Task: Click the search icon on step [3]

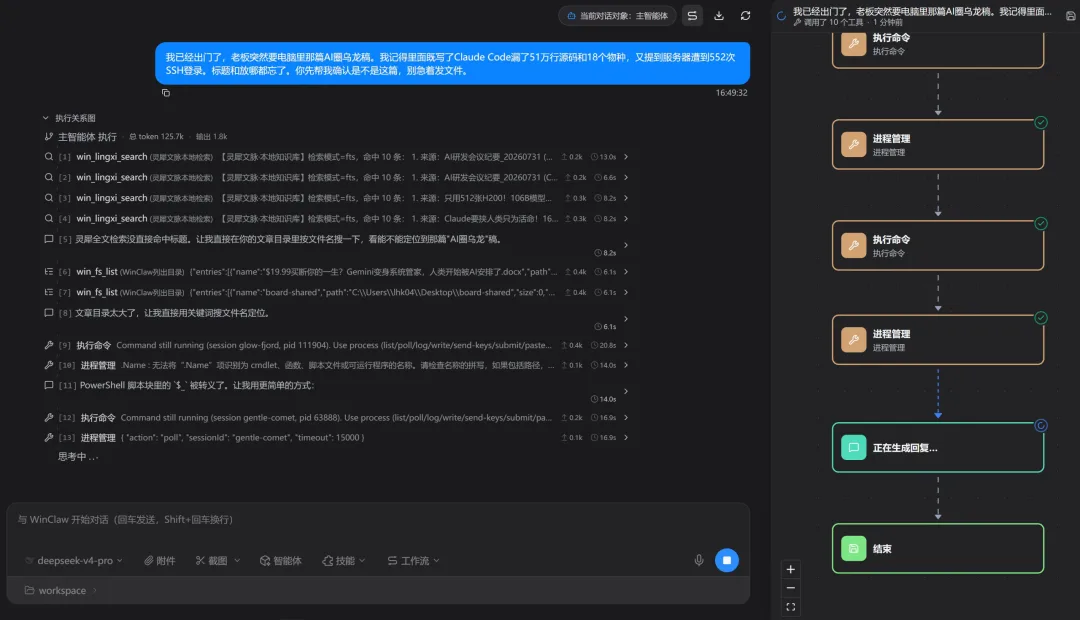Action: (49, 198)
